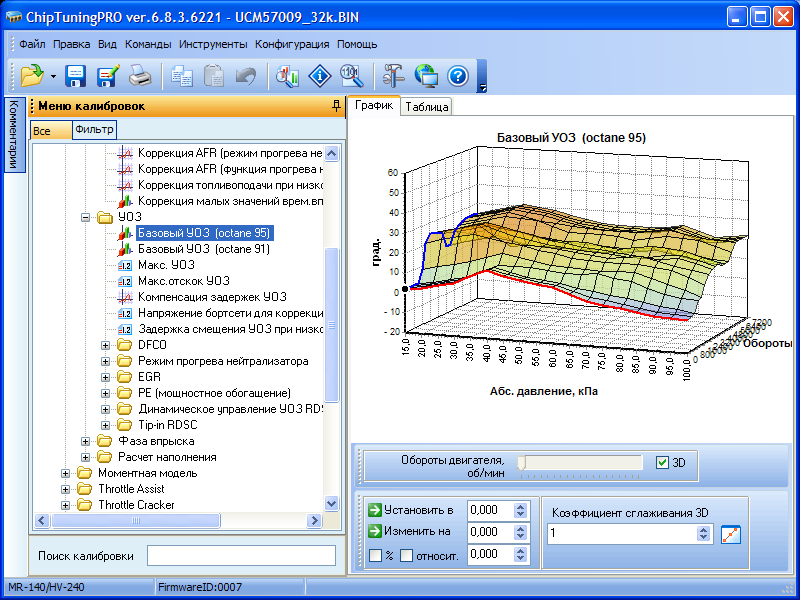The image size is (800, 600).
Task: Click the 3D smoothing apply icon
Action: click(x=731, y=534)
